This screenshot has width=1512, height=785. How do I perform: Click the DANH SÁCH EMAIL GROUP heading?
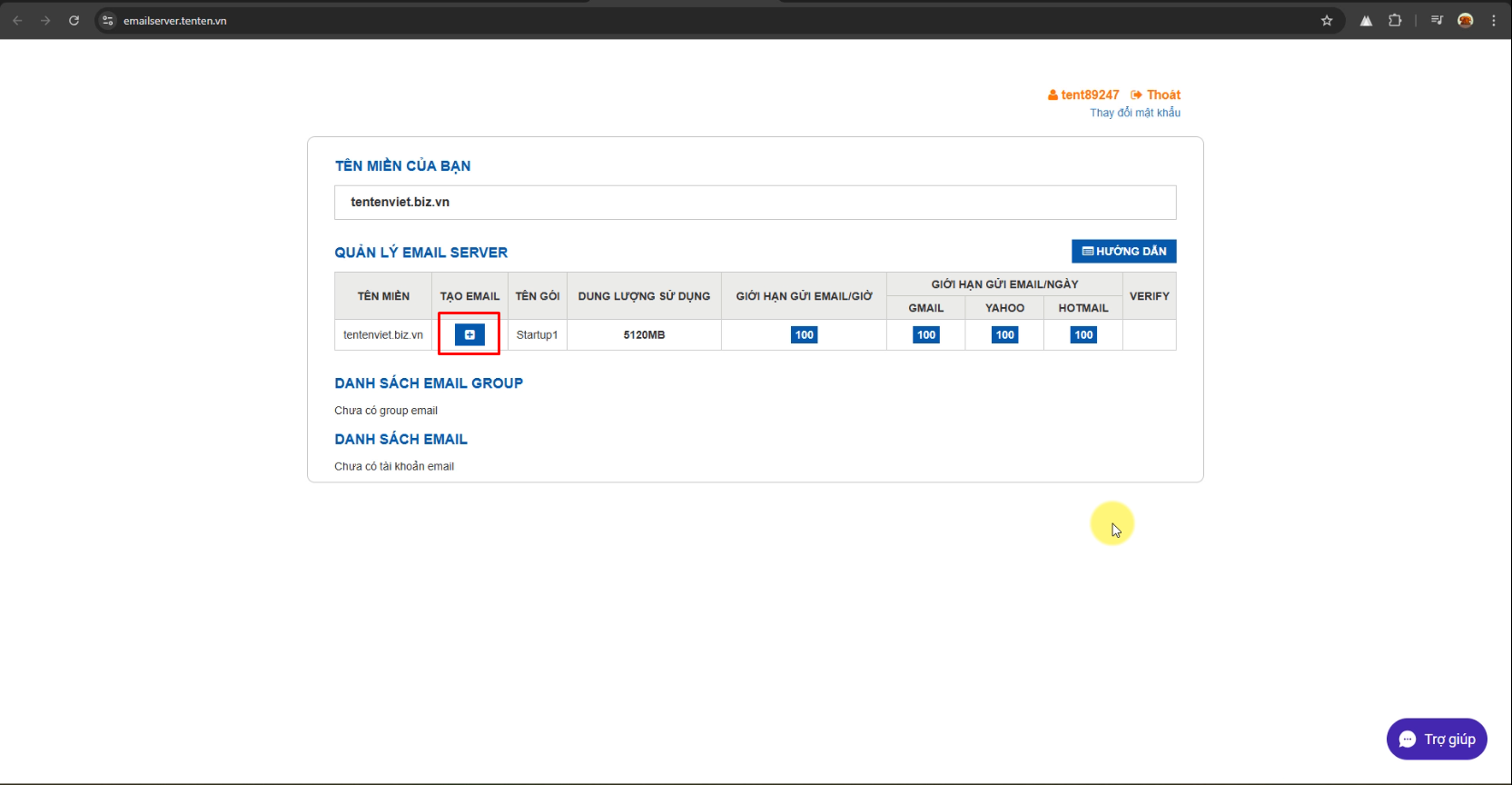(x=429, y=383)
